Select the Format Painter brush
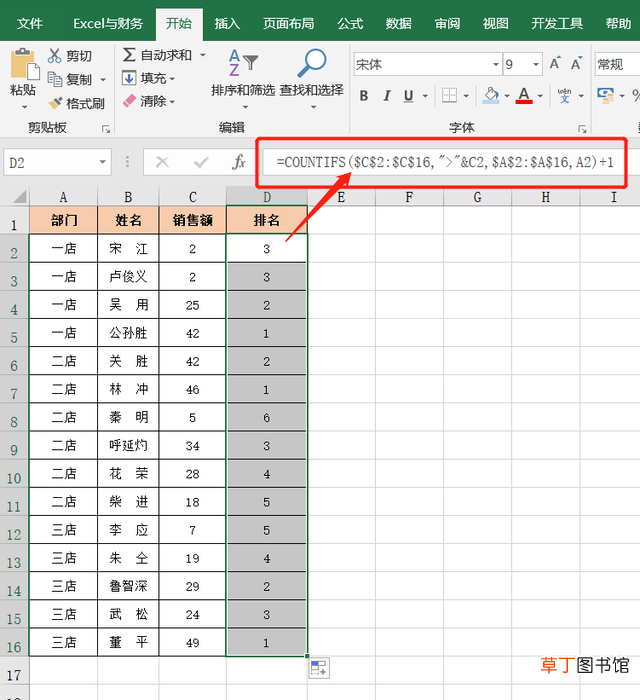The image size is (640, 700). tap(55, 104)
